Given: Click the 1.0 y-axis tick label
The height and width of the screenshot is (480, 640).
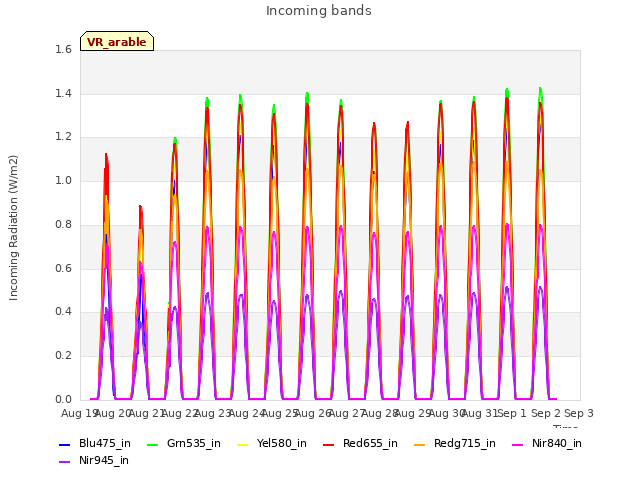Looking at the screenshot, I should click(64, 181).
